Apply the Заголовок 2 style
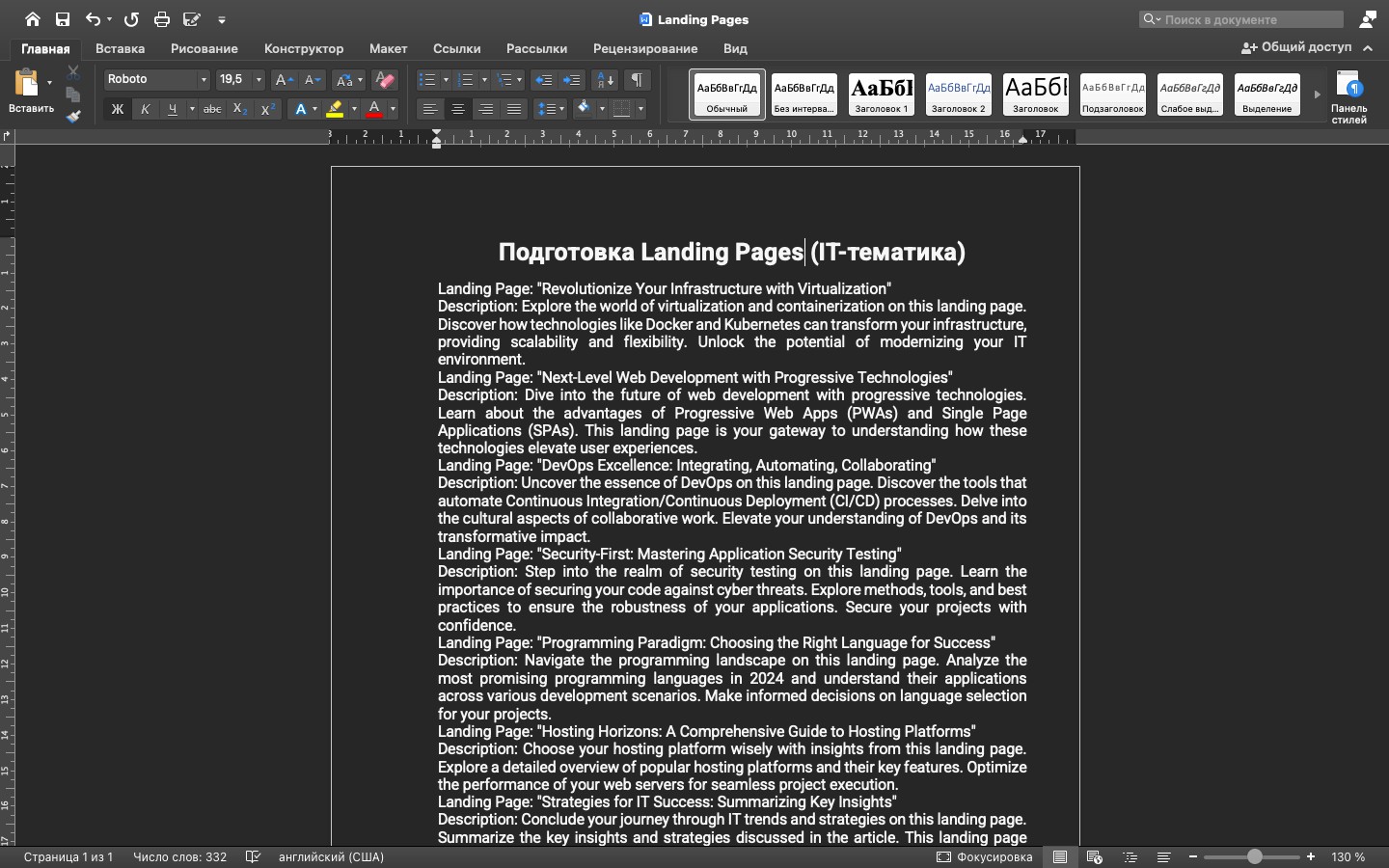The image size is (1389, 868). click(x=959, y=95)
